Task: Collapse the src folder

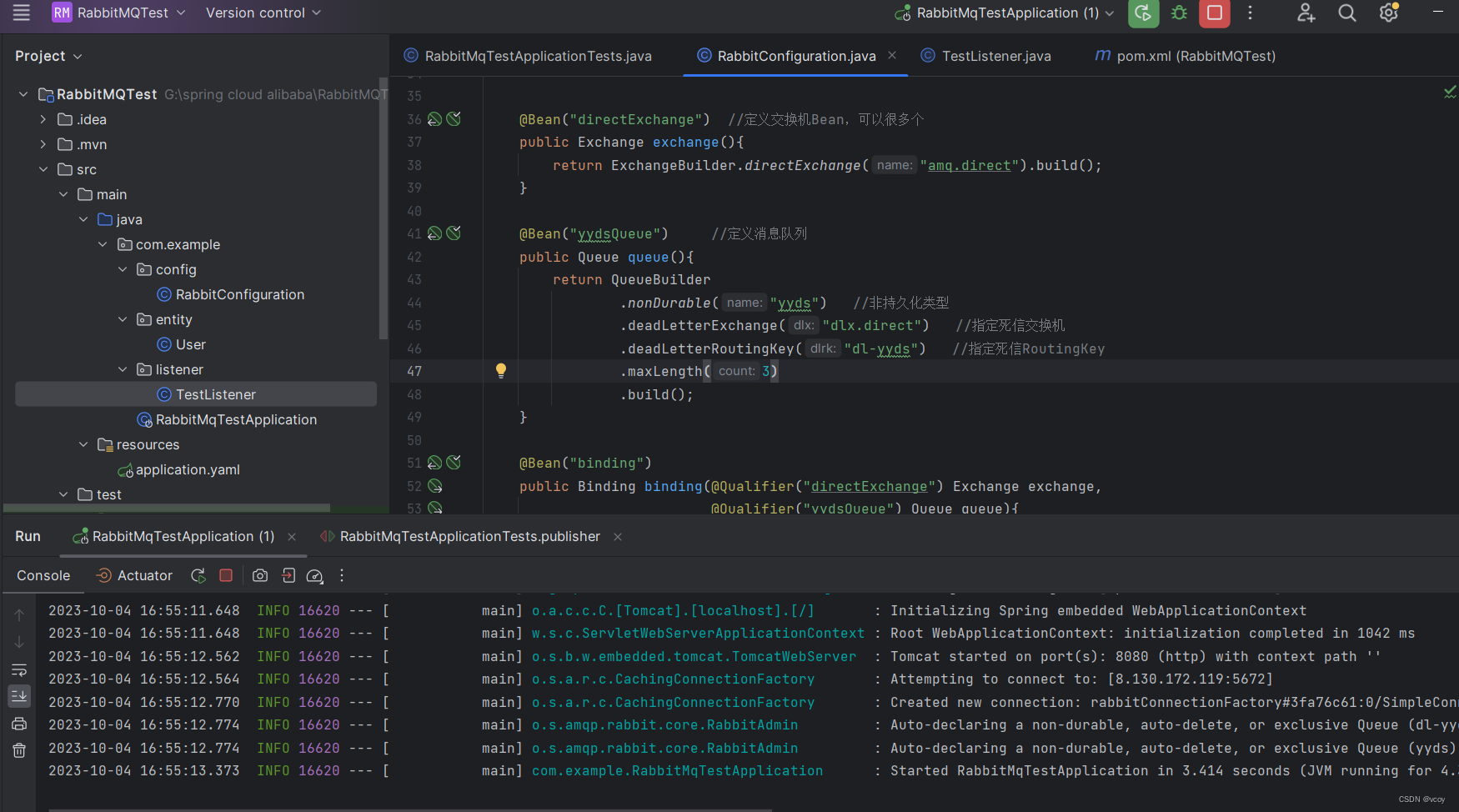Action: point(43,169)
